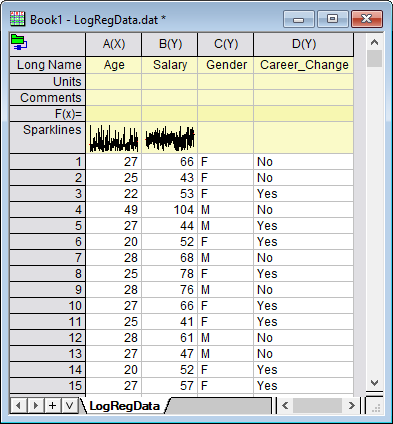Maximize the Book1 window
The image size is (393, 424).
tap(332, 19)
